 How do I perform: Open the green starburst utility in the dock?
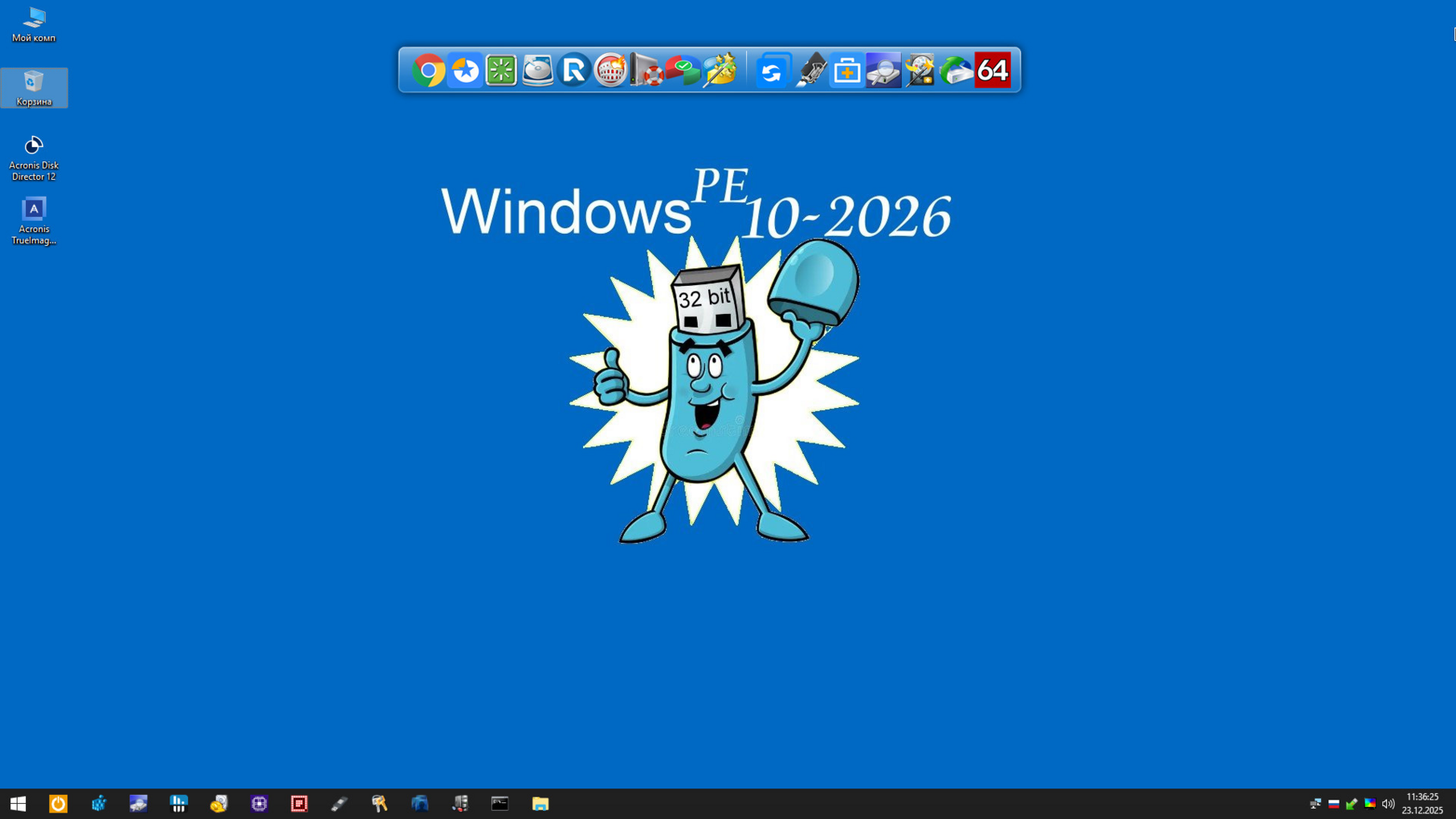[x=501, y=71]
